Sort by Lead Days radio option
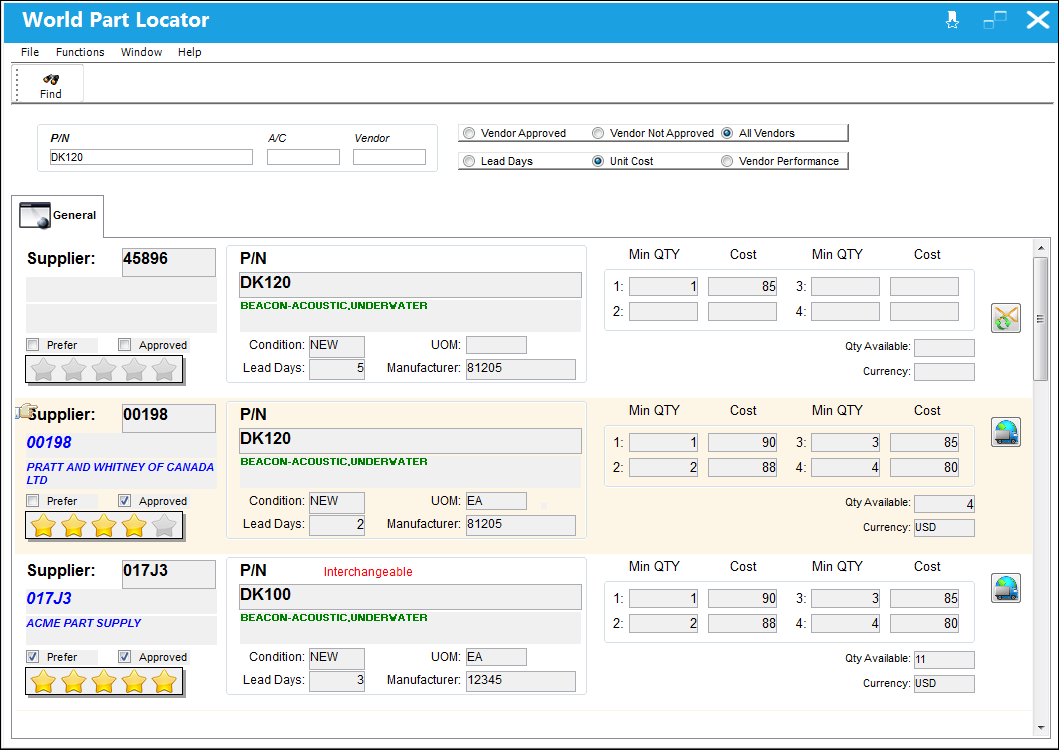1059x750 pixels. 469,161
